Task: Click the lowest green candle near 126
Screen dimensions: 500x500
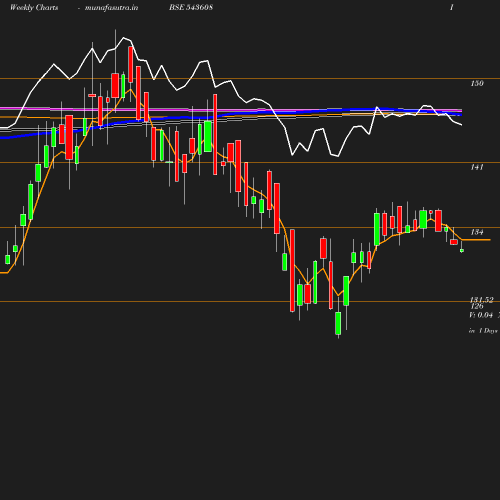Action: click(x=338, y=323)
